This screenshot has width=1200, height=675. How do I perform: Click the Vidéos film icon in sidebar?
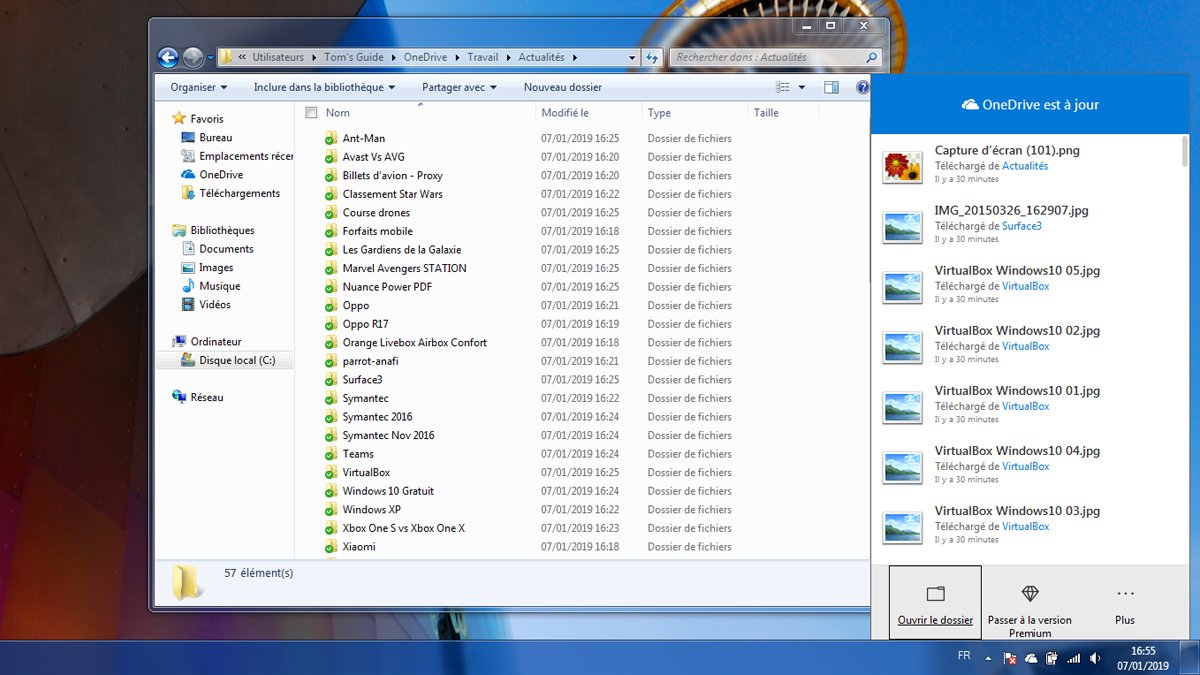(188, 305)
